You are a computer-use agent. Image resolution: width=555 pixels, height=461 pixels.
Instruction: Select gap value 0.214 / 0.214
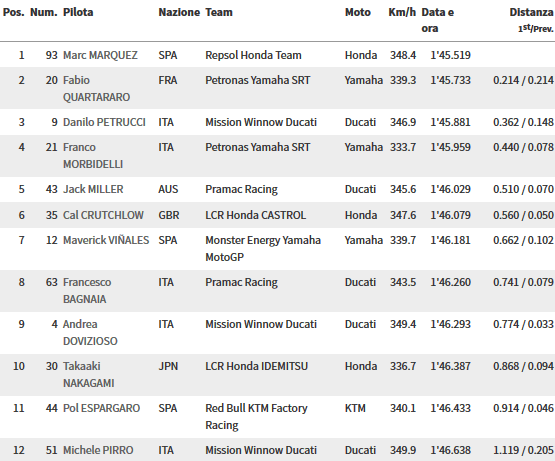point(523,80)
